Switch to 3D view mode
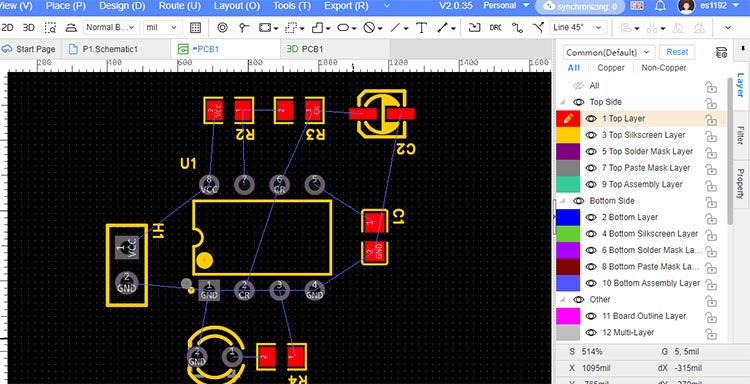This screenshot has height=384, width=750. [x=29, y=28]
